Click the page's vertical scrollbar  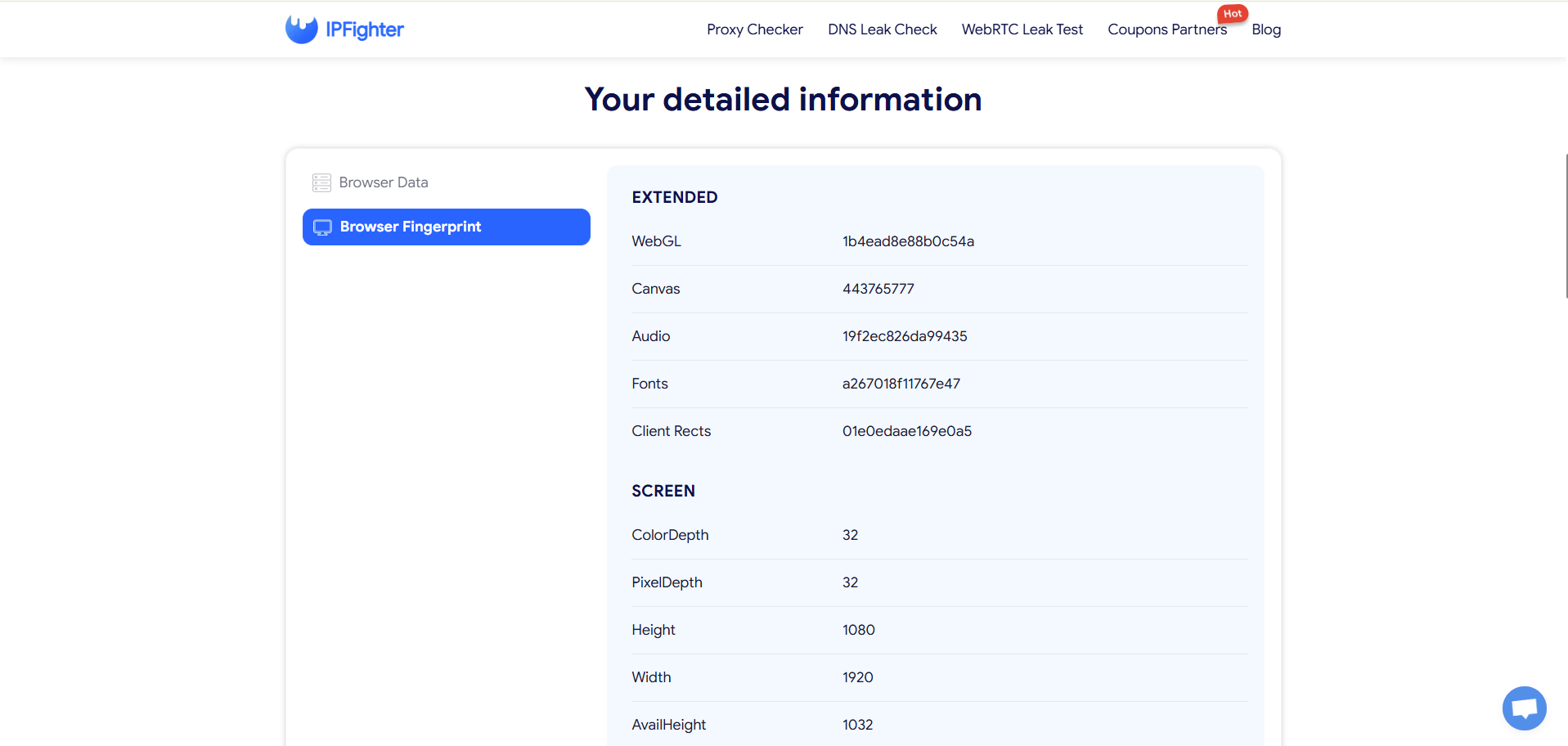tap(1566, 226)
